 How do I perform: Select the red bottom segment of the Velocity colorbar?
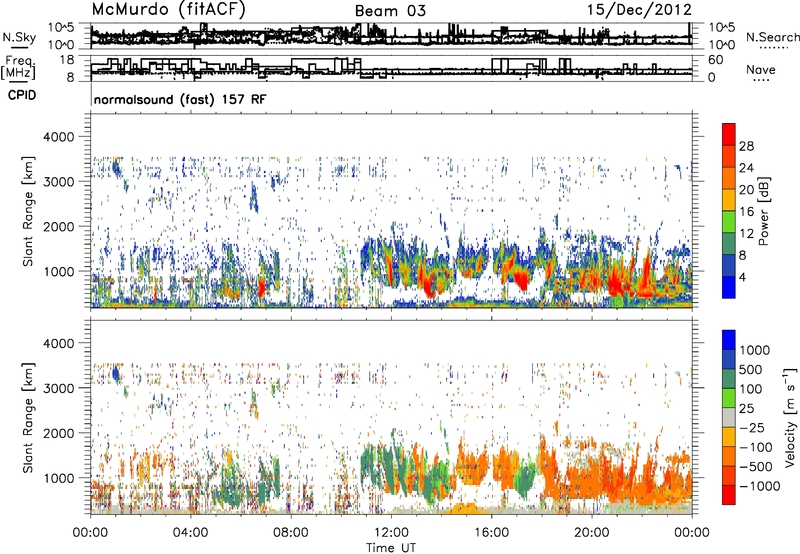(729, 495)
